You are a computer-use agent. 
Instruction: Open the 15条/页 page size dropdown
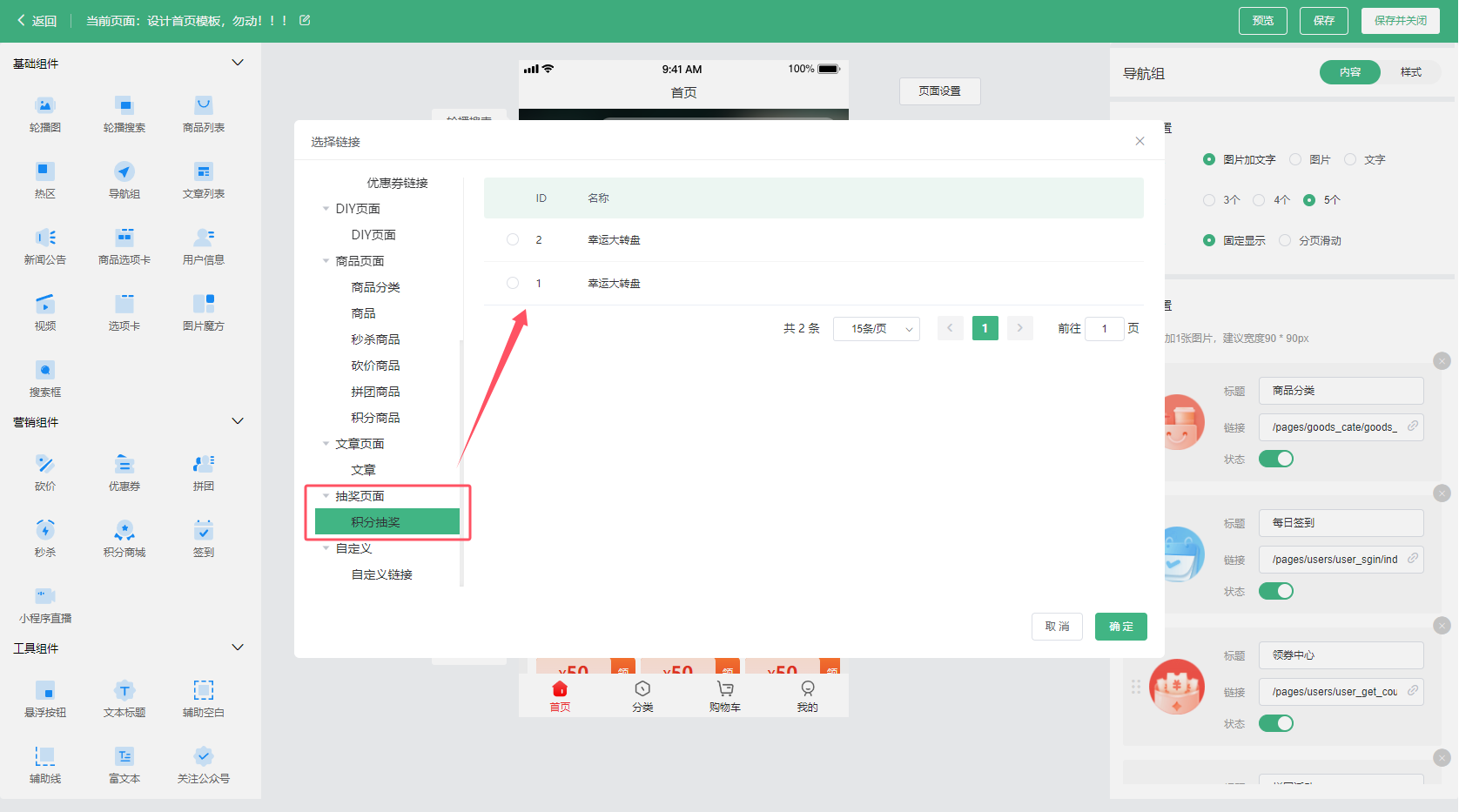(x=877, y=328)
